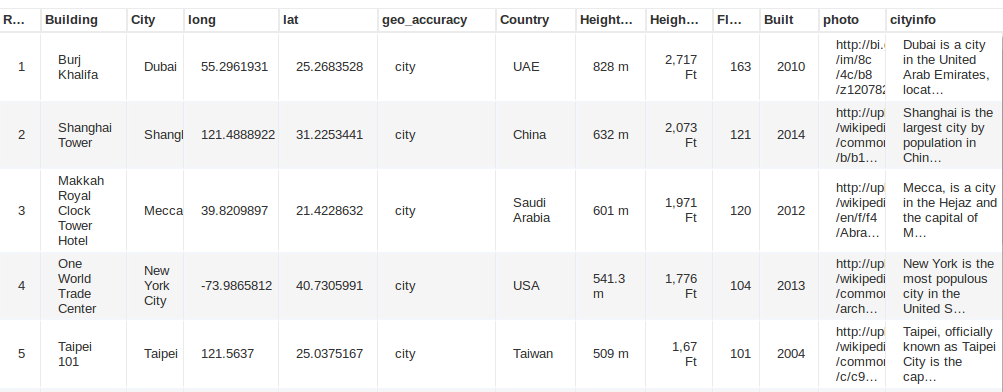1003x392 pixels.
Task: Sort table by City column header
Action: [155, 20]
